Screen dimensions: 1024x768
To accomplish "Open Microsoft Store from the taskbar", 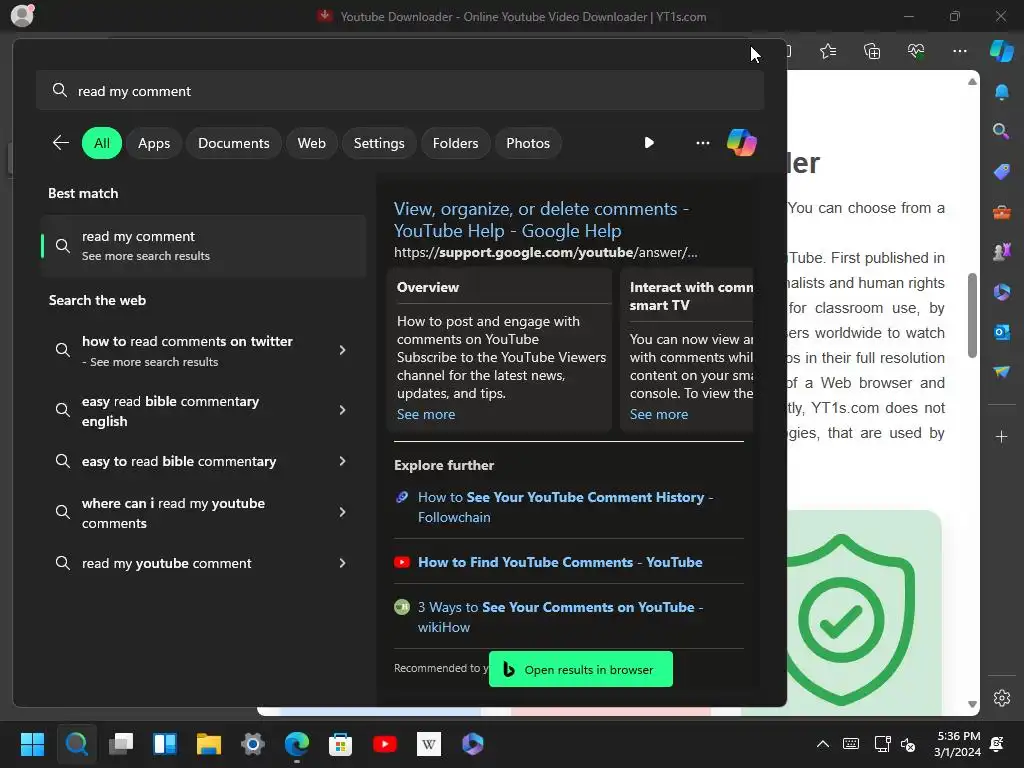I will click(x=340, y=744).
